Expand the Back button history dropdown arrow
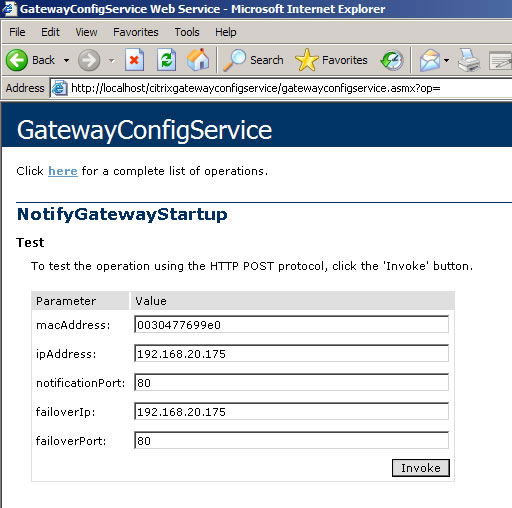512x508 pixels. pos(66,61)
